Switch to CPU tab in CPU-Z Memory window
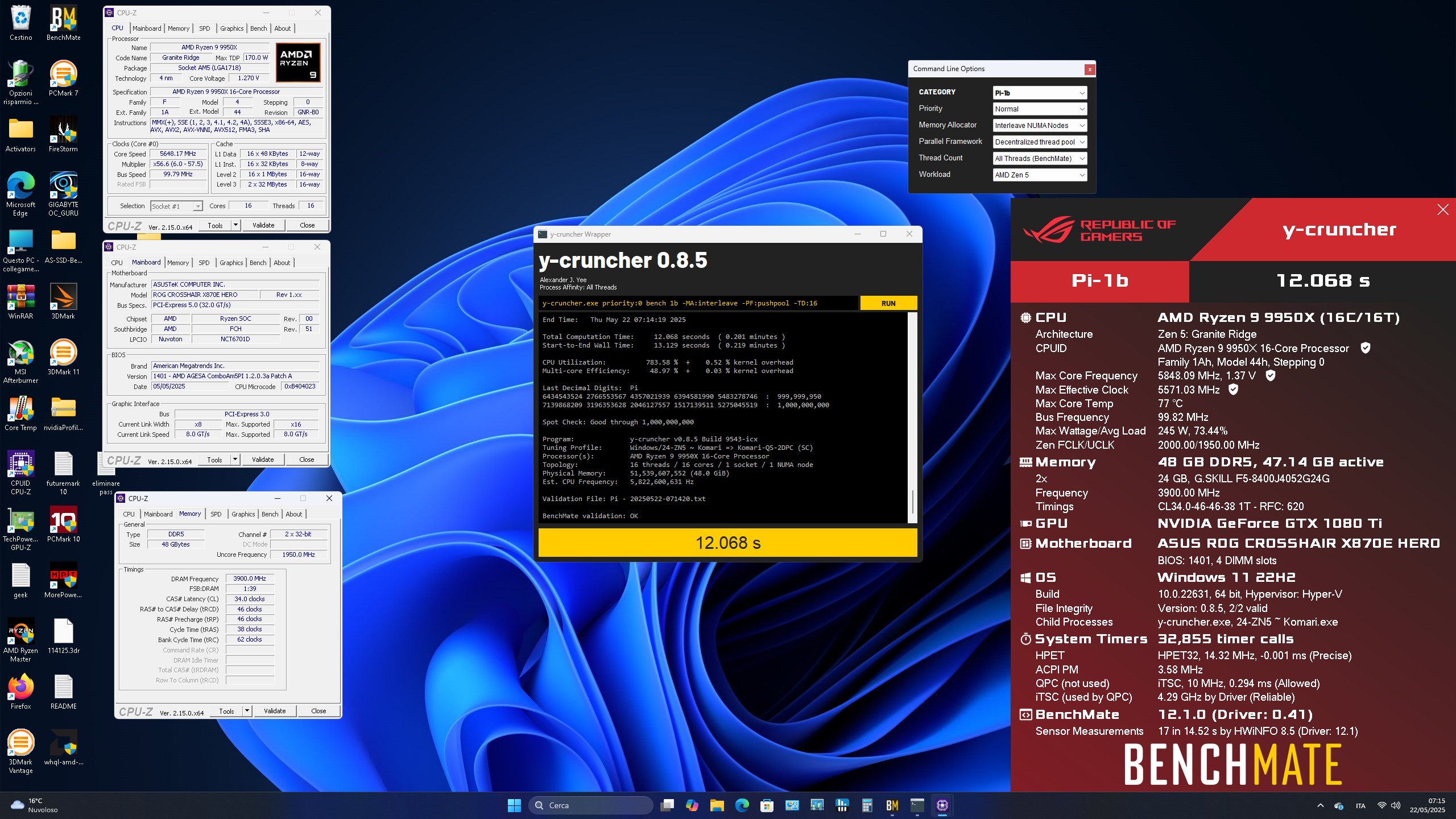The image size is (1456, 819). coord(129,514)
